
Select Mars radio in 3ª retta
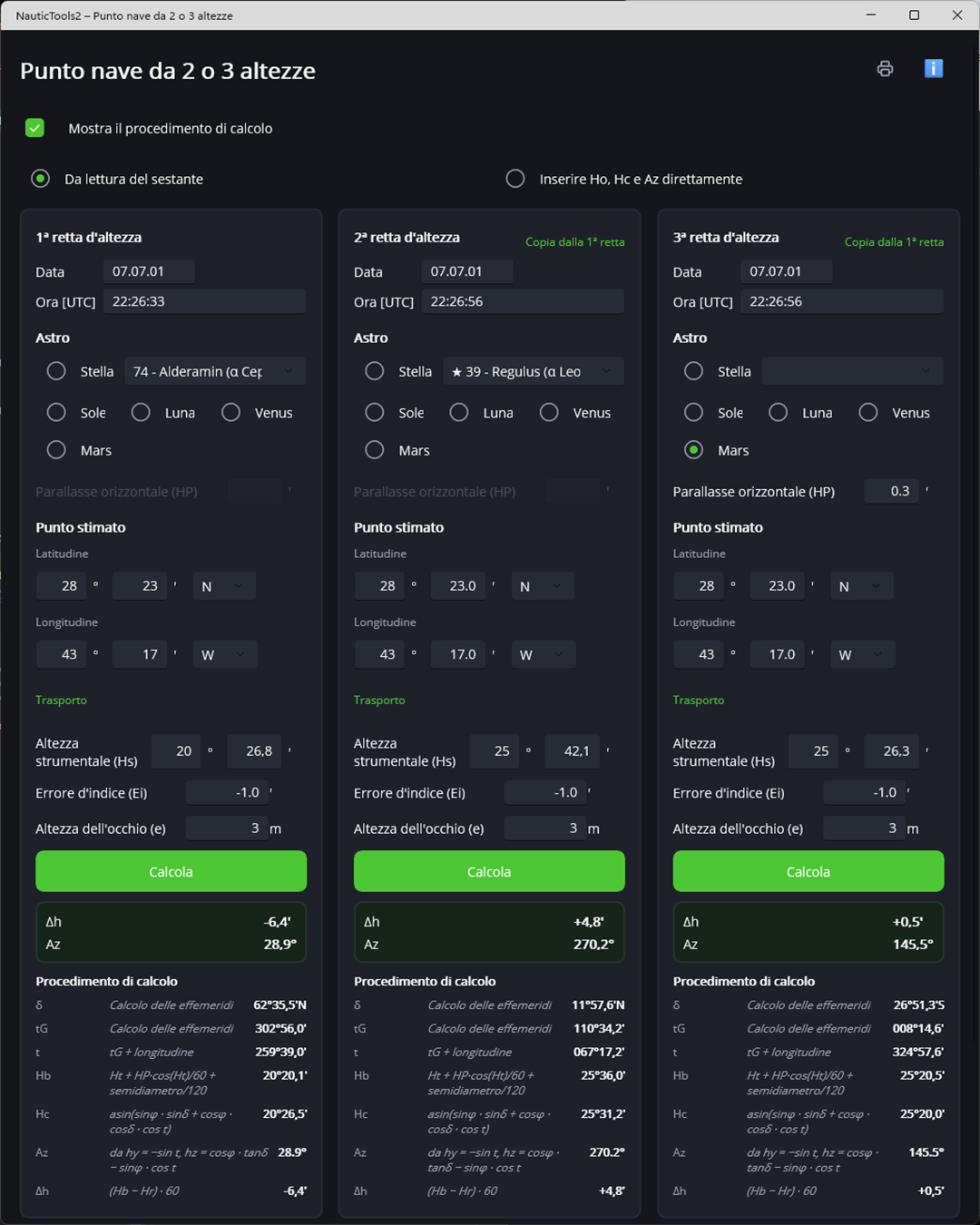point(694,450)
